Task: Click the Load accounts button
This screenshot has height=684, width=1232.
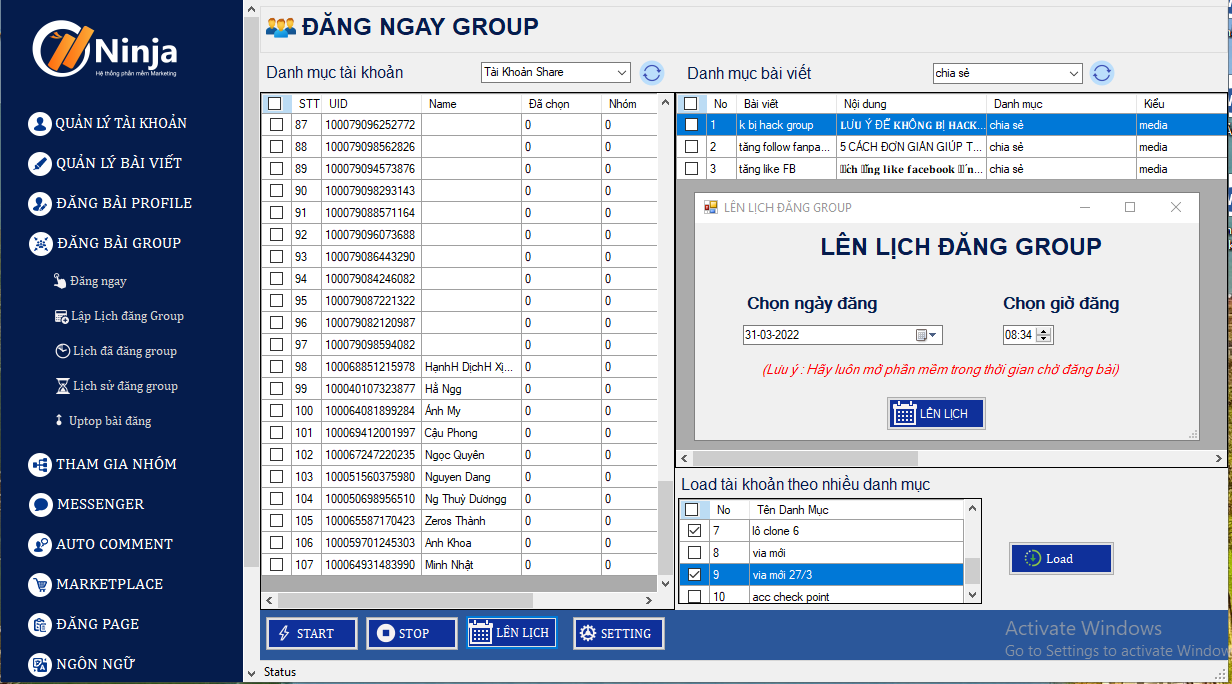Action: [1061, 559]
